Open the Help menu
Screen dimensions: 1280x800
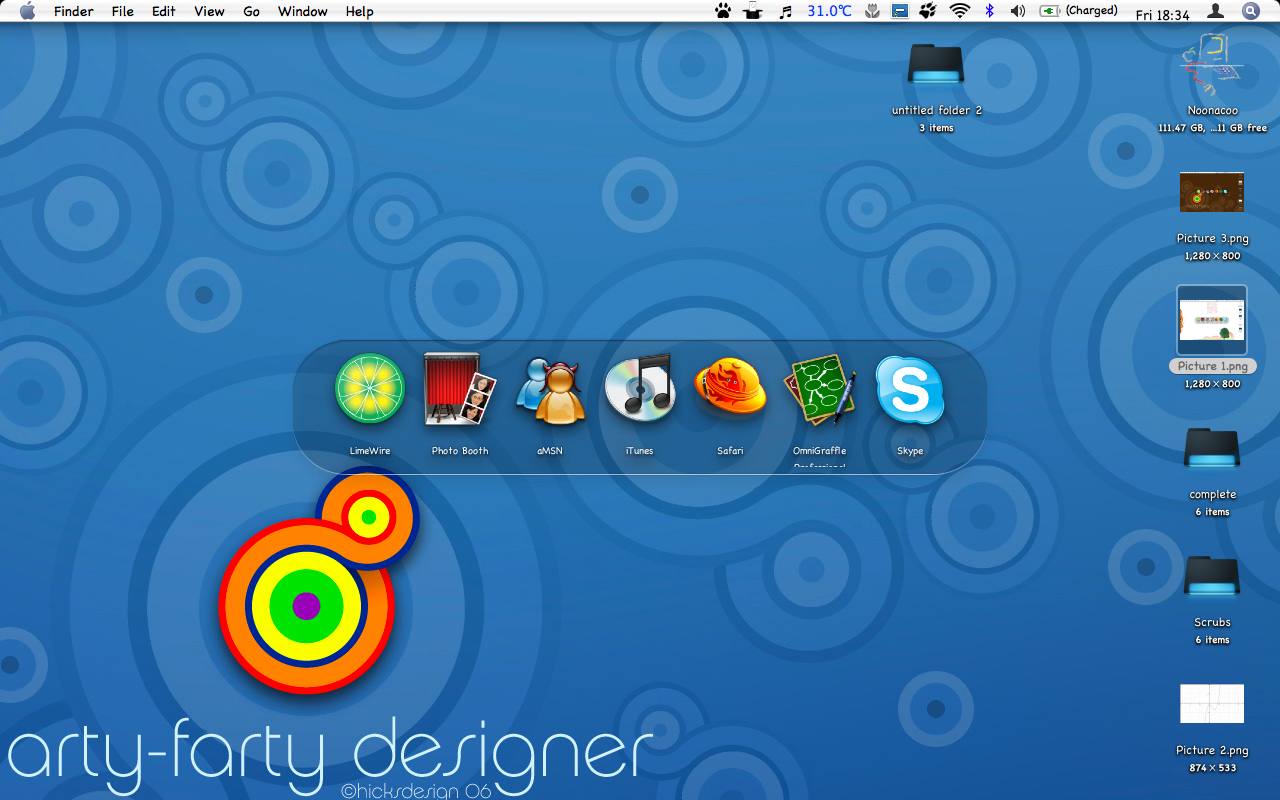pos(359,11)
